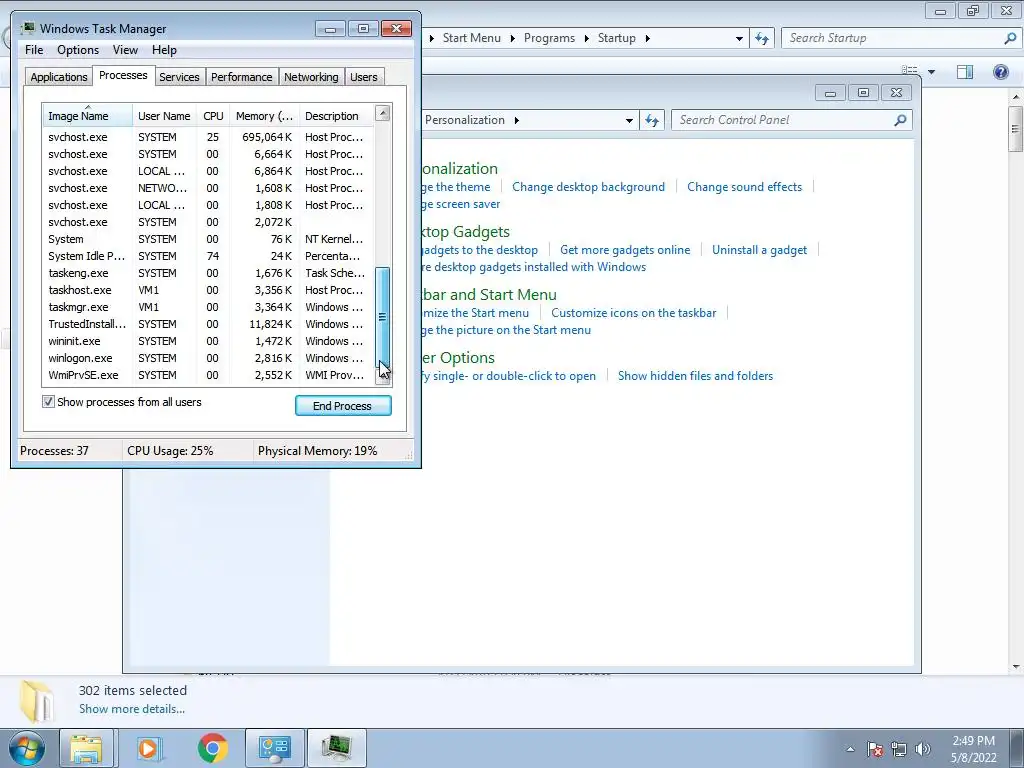Open the Task Manager title bar icon
The image size is (1024, 768).
pyautogui.click(x=27, y=28)
